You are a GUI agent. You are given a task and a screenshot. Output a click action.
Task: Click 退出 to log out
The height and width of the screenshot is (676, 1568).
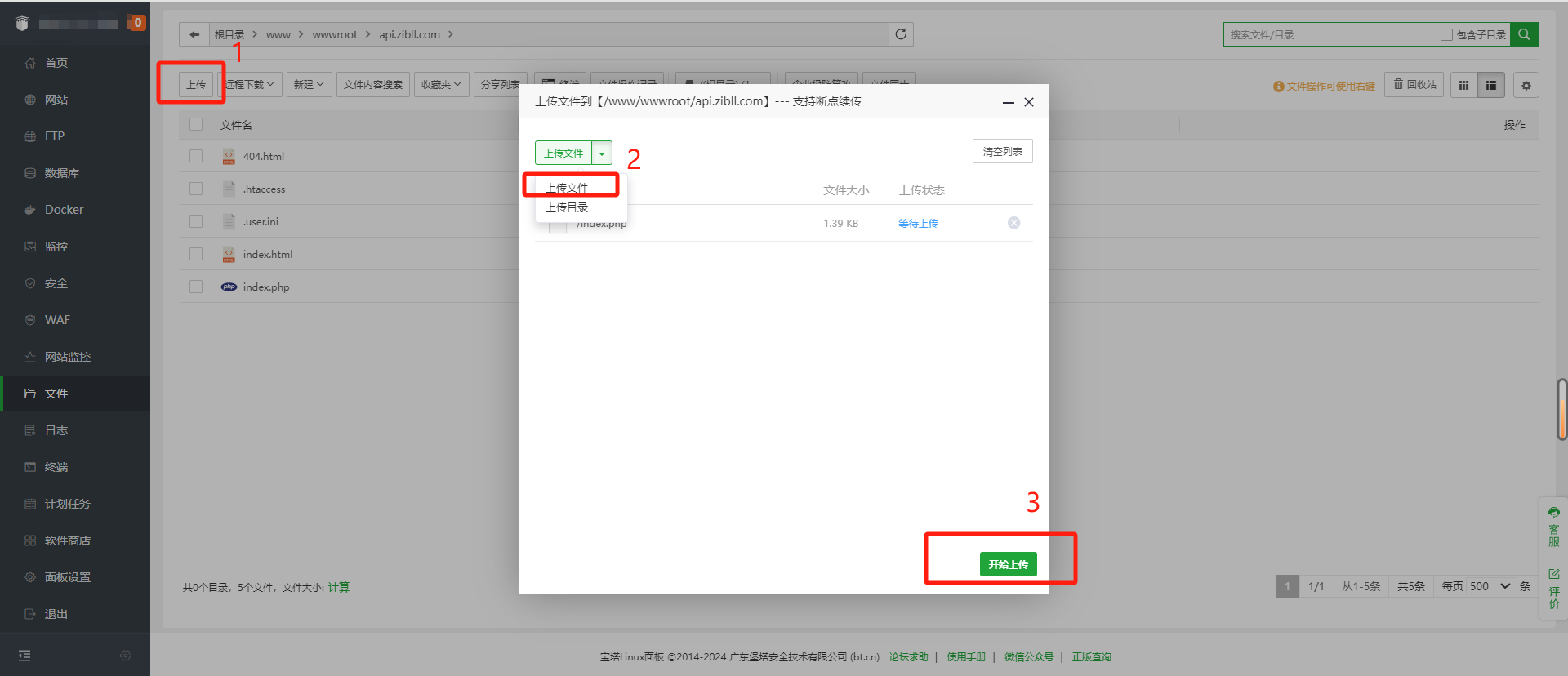click(56, 614)
